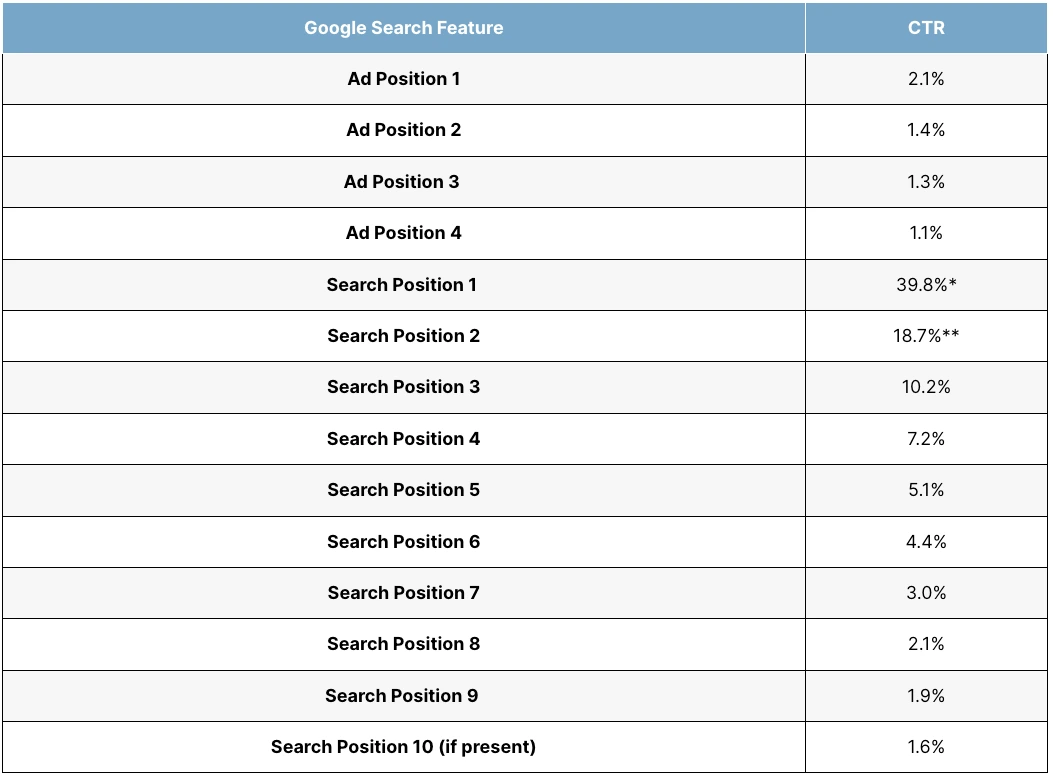Select the "Ad Position 1" cell
Image resolution: width=1053 pixels, height=779 pixels.
click(x=403, y=79)
